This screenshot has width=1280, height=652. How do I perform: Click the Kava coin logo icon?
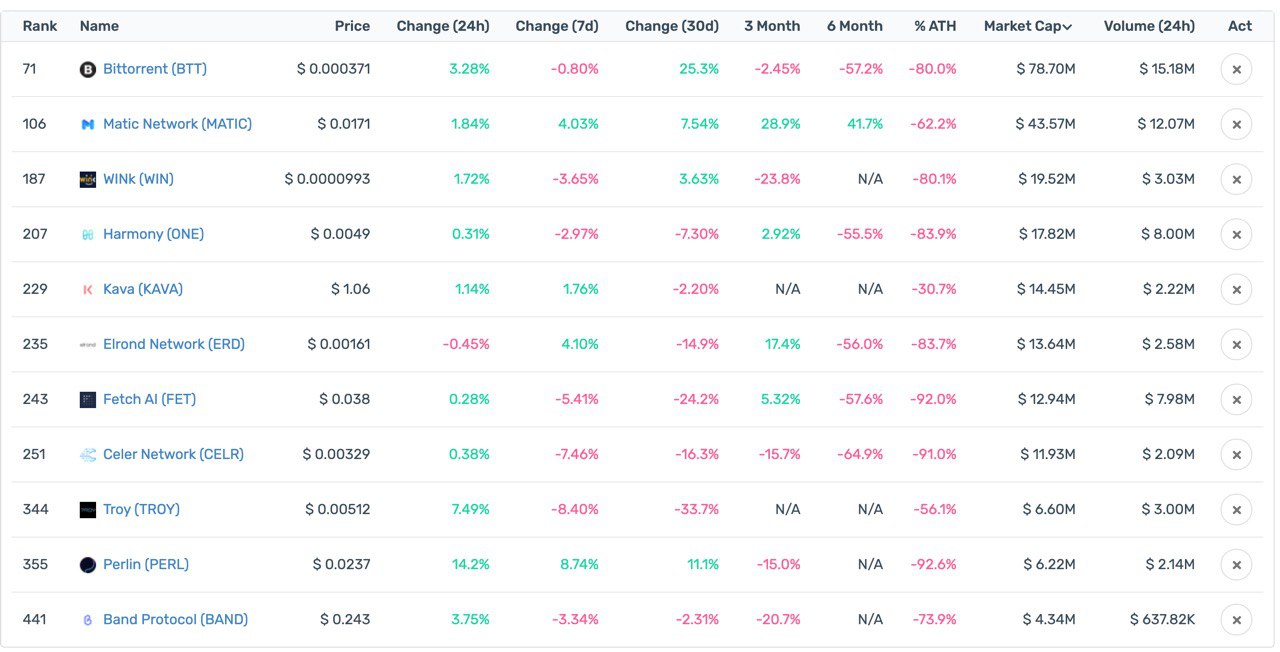tap(88, 289)
